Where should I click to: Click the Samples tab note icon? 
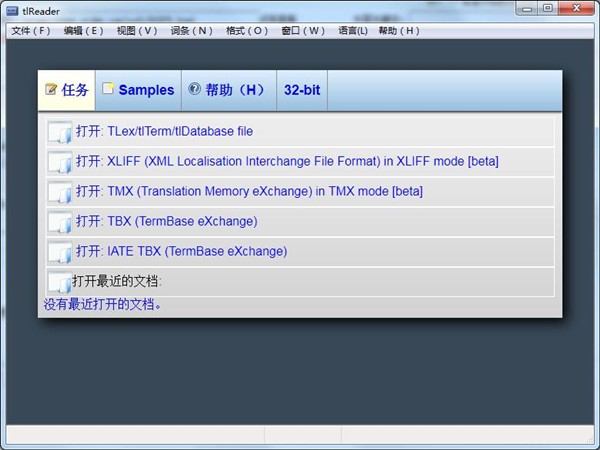click(108, 88)
